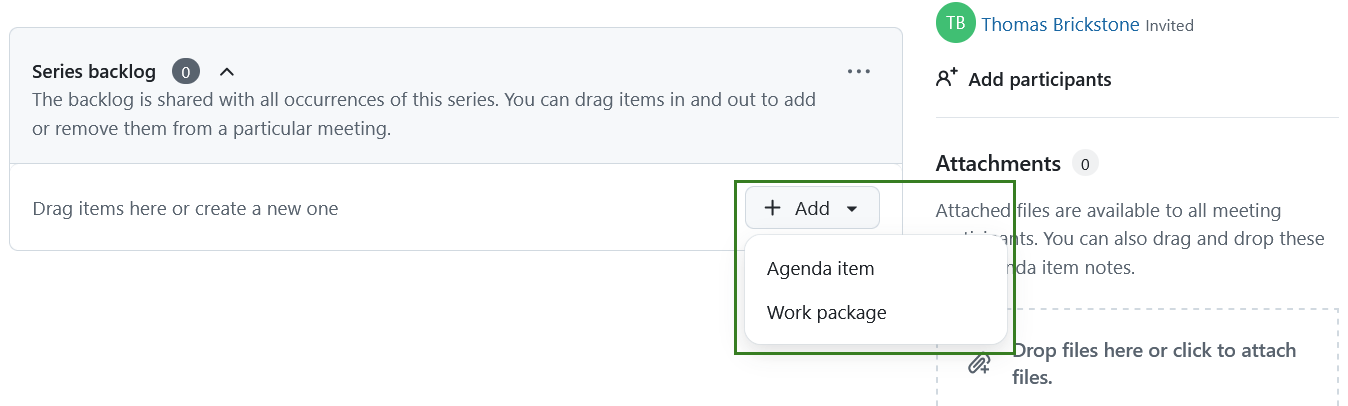
Task: Click the Series backlog count badge
Action: tap(186, 72)
